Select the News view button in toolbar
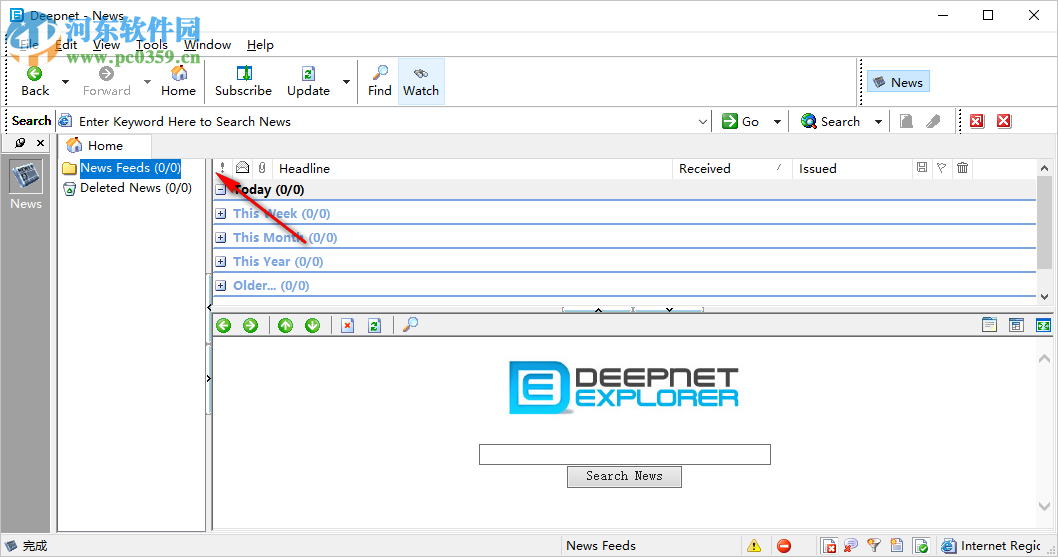The height and width of the screenshot is (557, 1058). pos(898,82)
